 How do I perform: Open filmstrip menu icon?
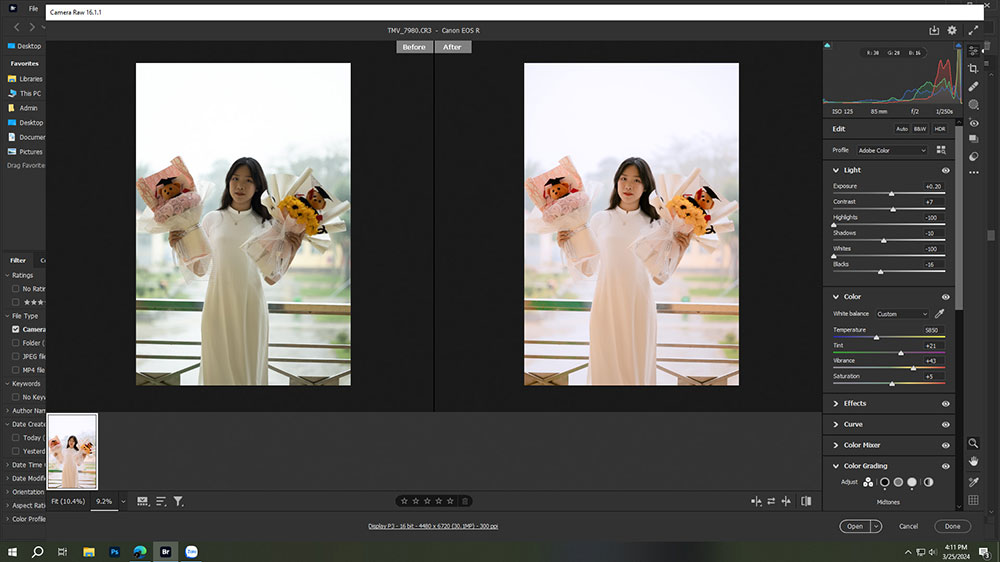coord(142,501)
